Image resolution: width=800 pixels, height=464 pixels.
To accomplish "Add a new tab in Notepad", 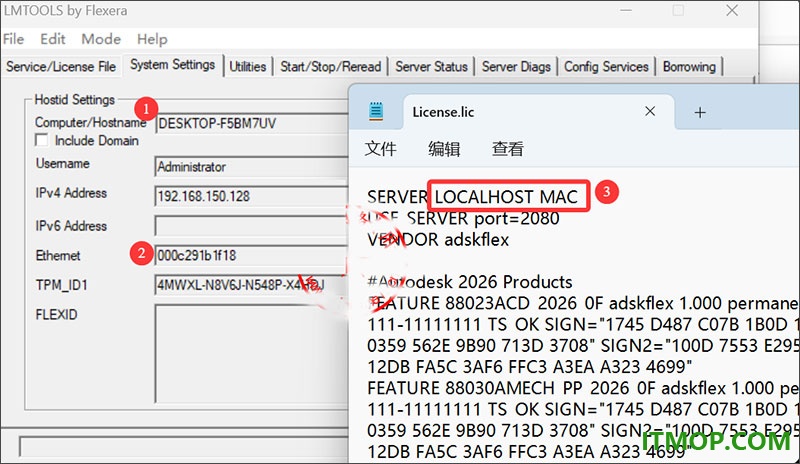I will (700, 112).
